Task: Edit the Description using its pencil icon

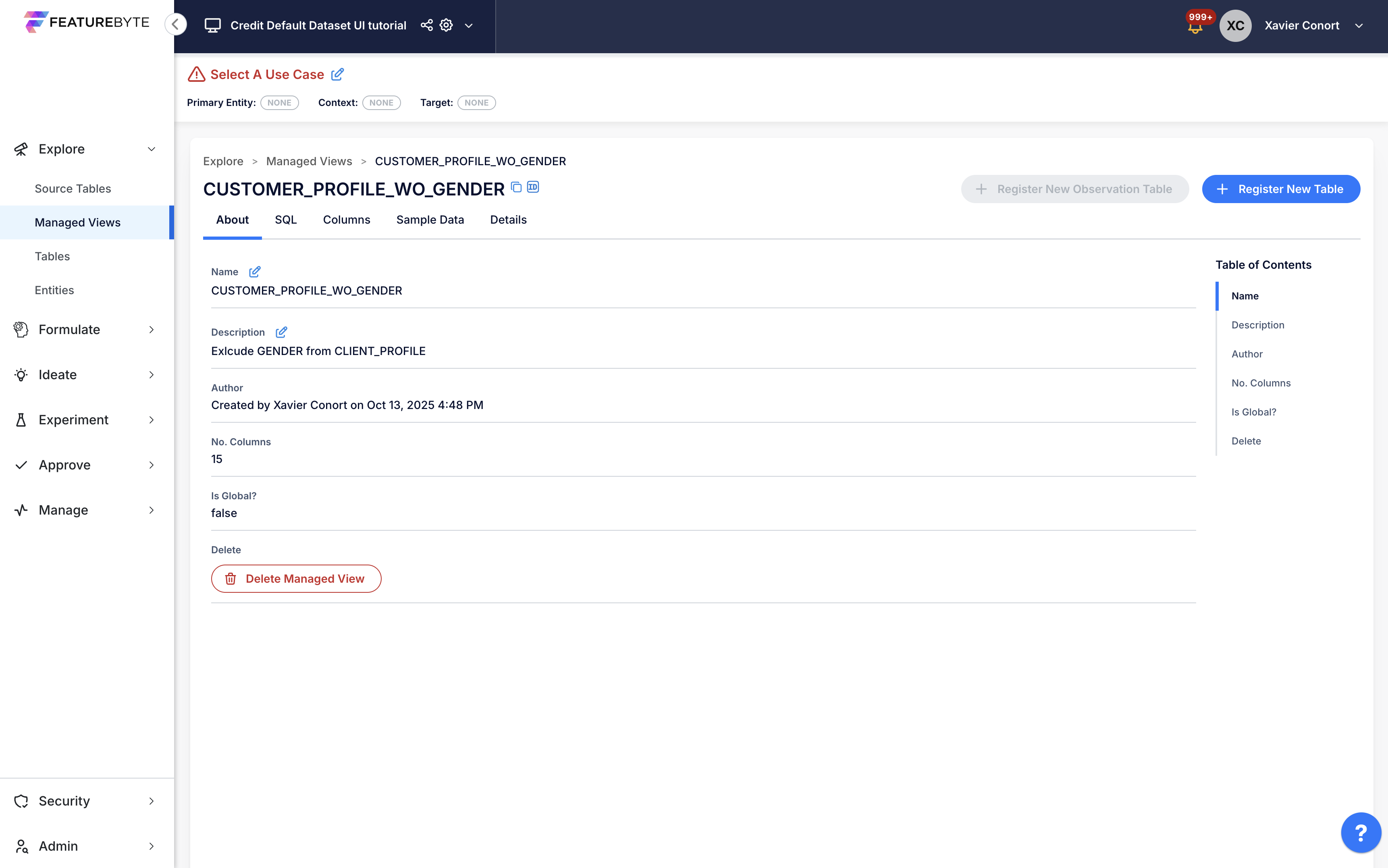Action: [x=281, y=332]
